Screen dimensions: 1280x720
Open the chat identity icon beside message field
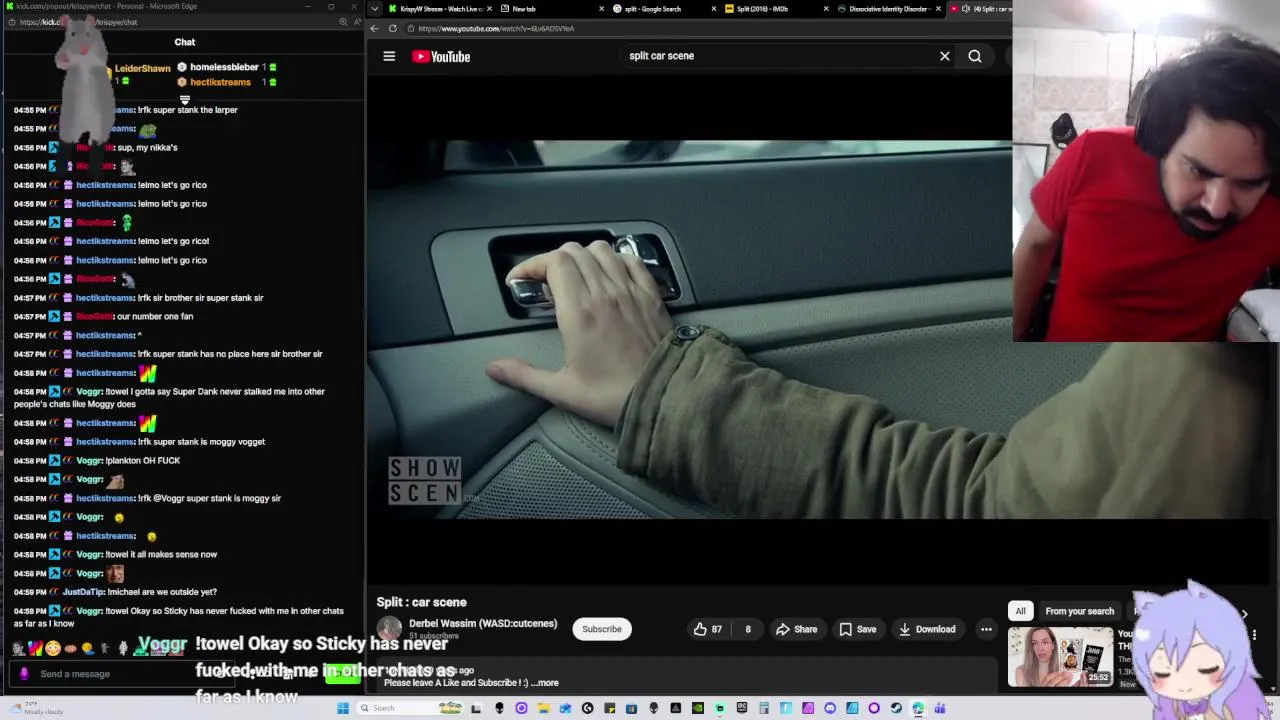[25, 674]
